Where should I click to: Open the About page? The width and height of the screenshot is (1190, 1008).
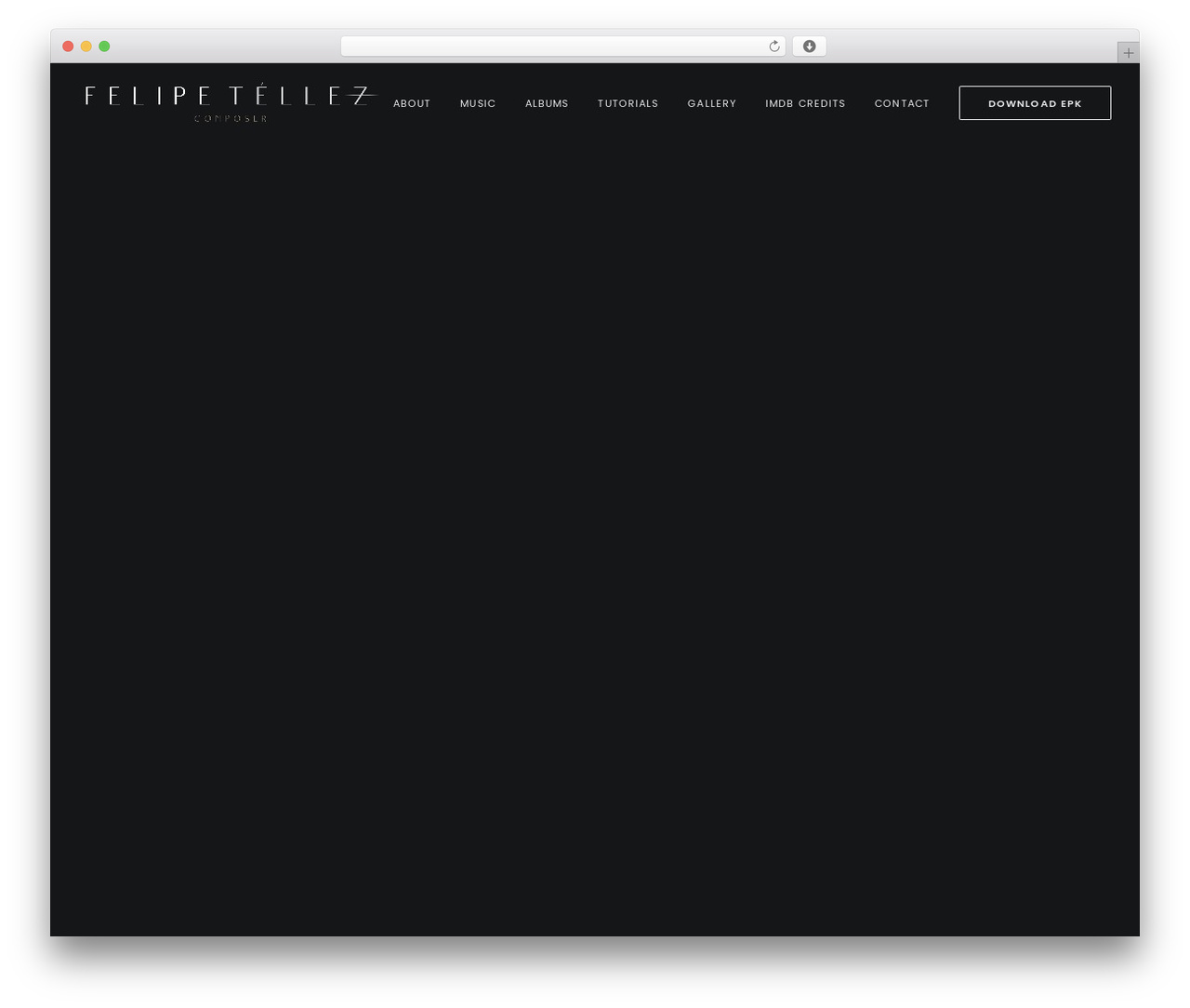(412, 103)
